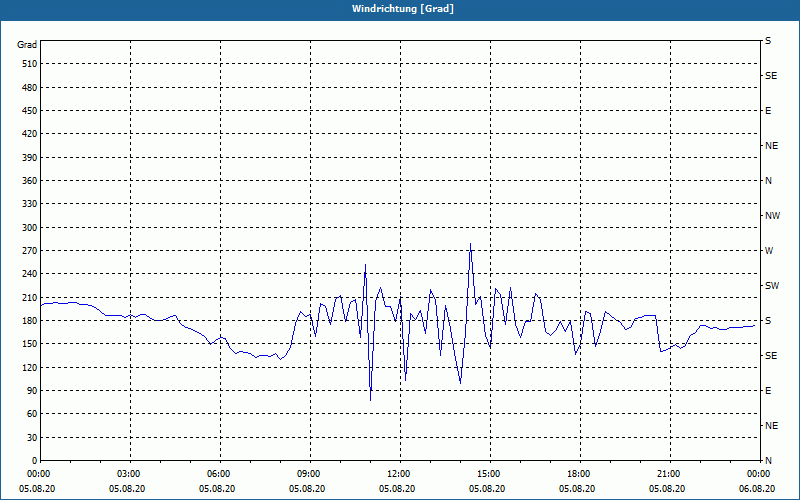The image size is (800, 500).
Task: Select the 06.08.20 date label
Action: pyautogui.click(x=757, y=489)
